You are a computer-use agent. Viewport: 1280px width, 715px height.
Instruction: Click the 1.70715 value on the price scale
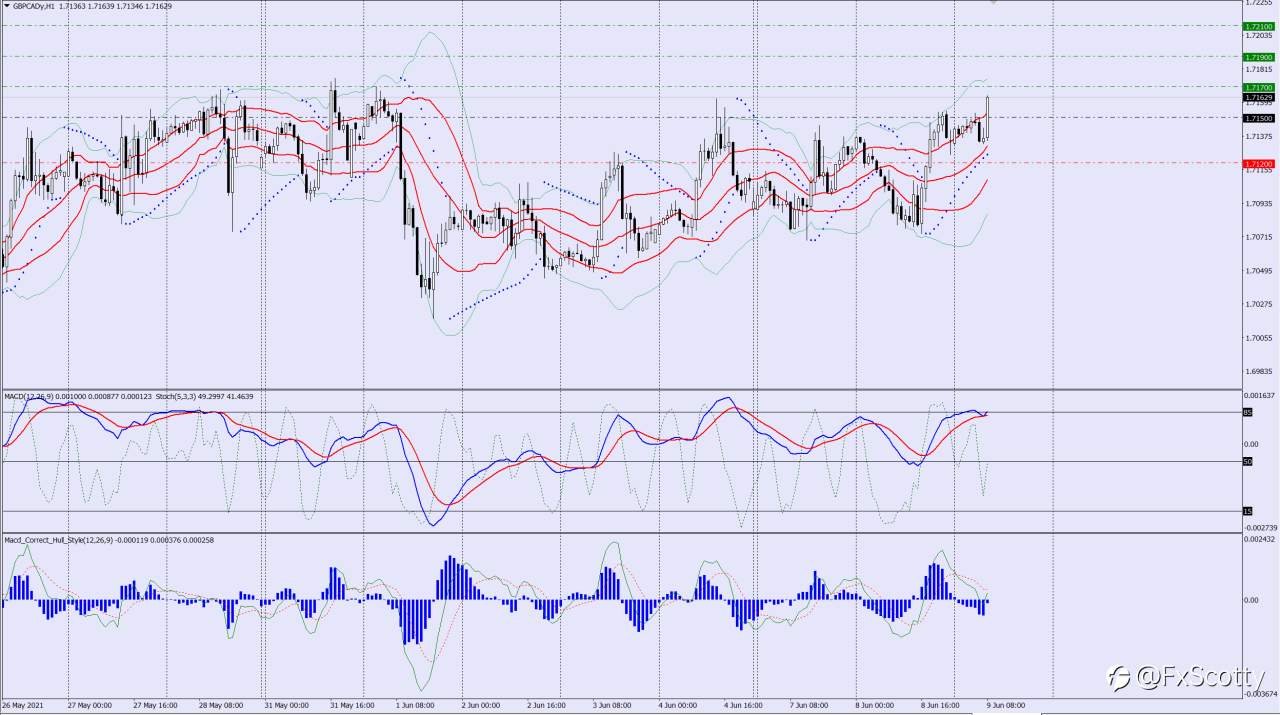coord(1258,237)
